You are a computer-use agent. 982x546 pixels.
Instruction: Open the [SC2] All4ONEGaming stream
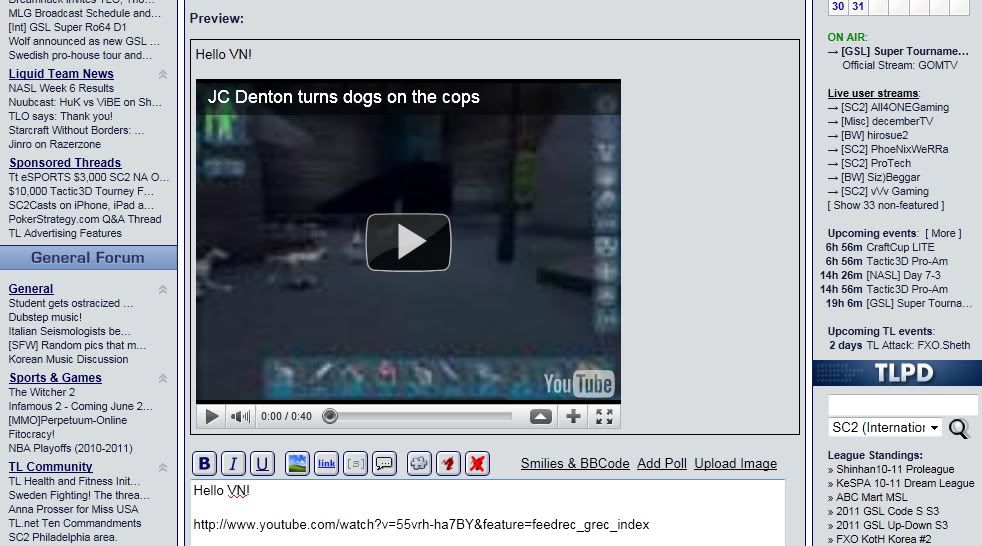click(895, 107)
